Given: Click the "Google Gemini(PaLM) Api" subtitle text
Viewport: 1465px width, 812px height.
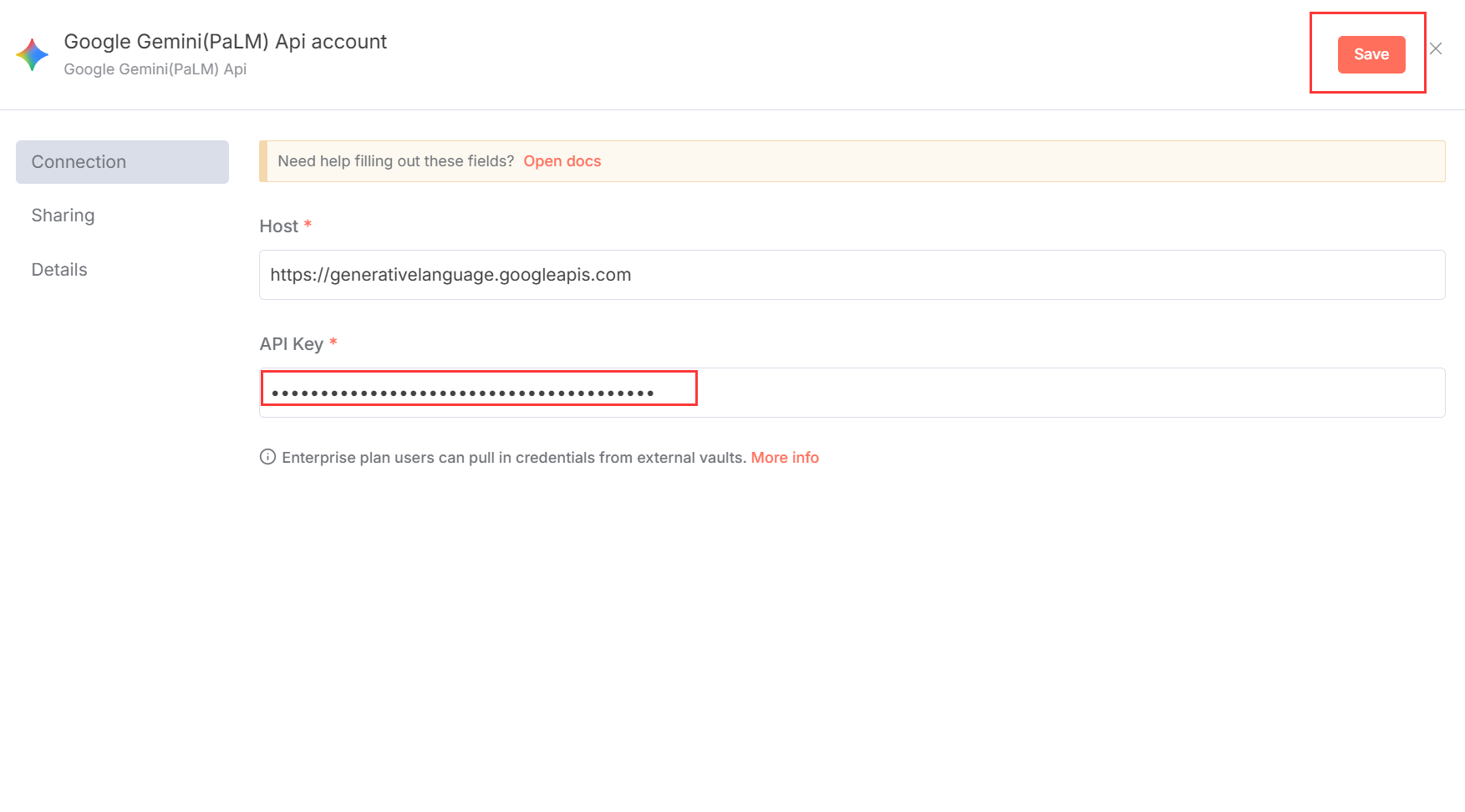Looking at the screenshot, I should coord(155,69).
